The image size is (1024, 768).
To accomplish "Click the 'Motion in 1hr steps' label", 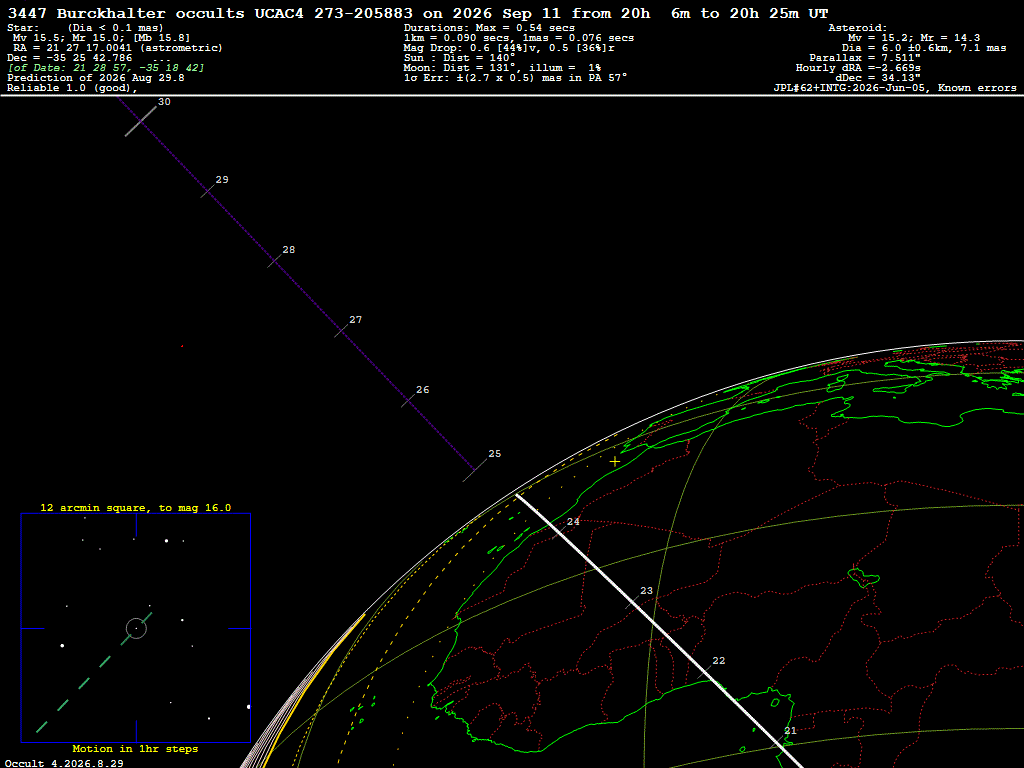I will (x=135, y=749).
